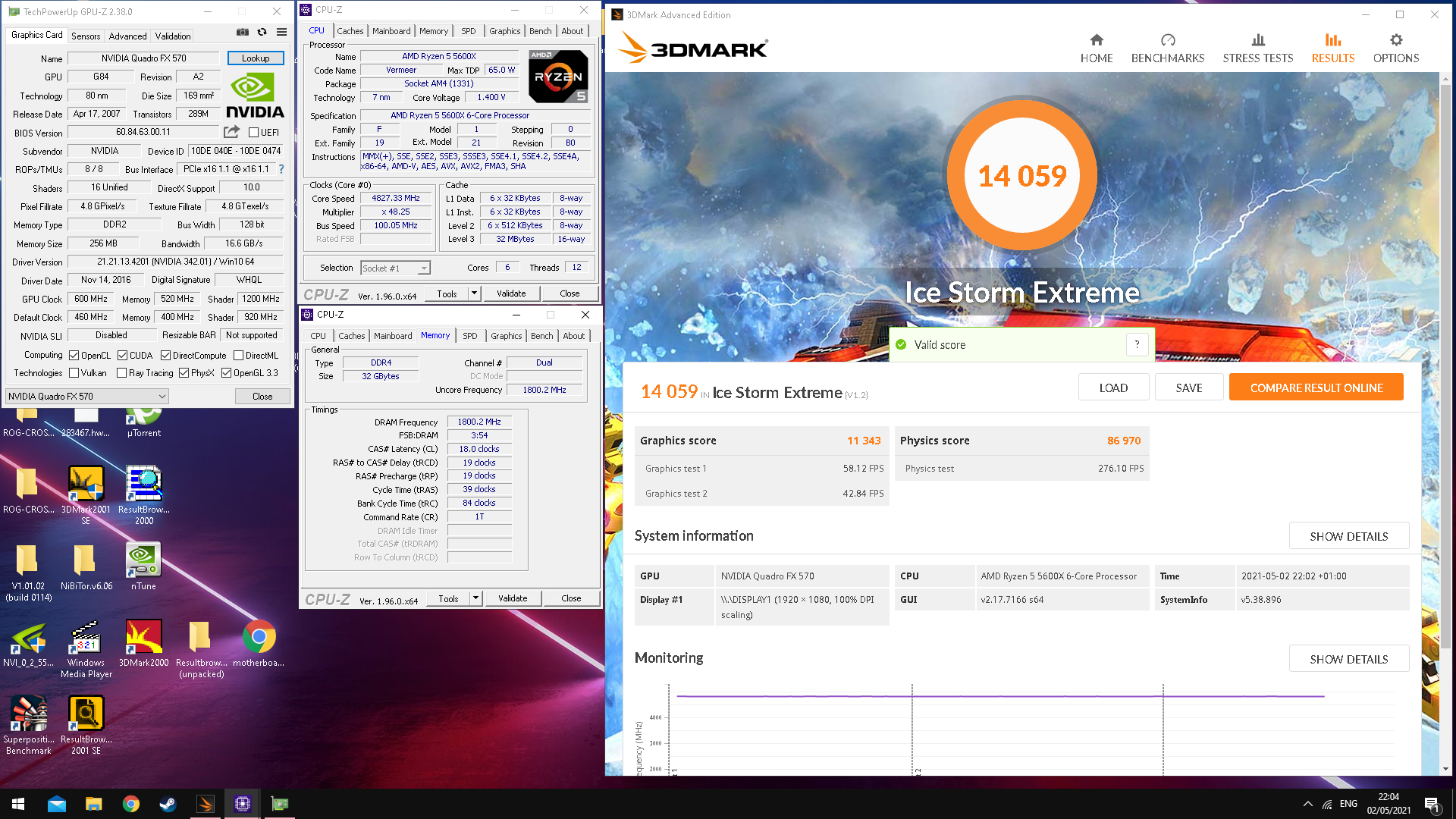
Task: Open motherboard Chrome shortcut on desktop
Action: pos(259,643)
